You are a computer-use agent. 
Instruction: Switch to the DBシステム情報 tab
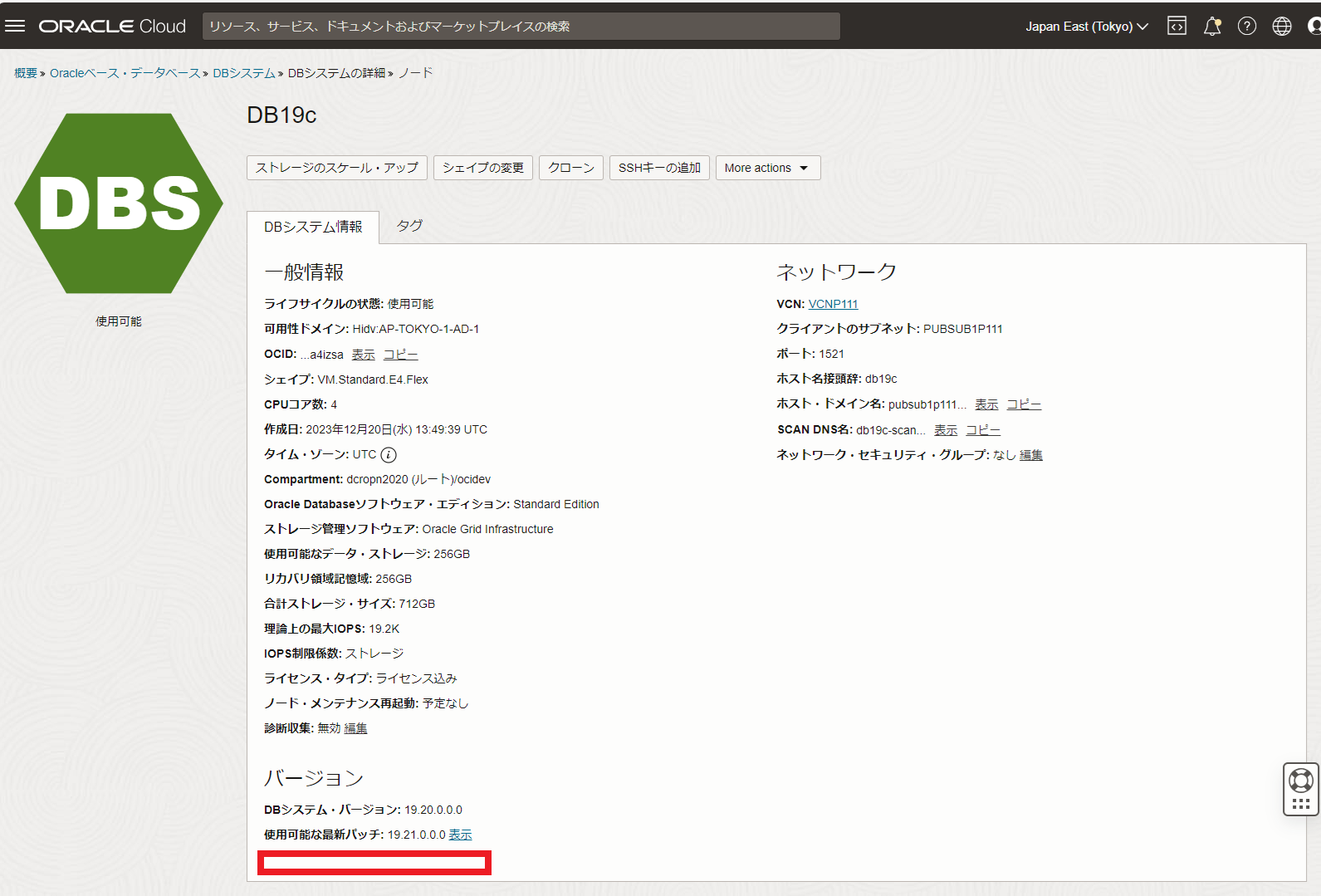(313, 227)
